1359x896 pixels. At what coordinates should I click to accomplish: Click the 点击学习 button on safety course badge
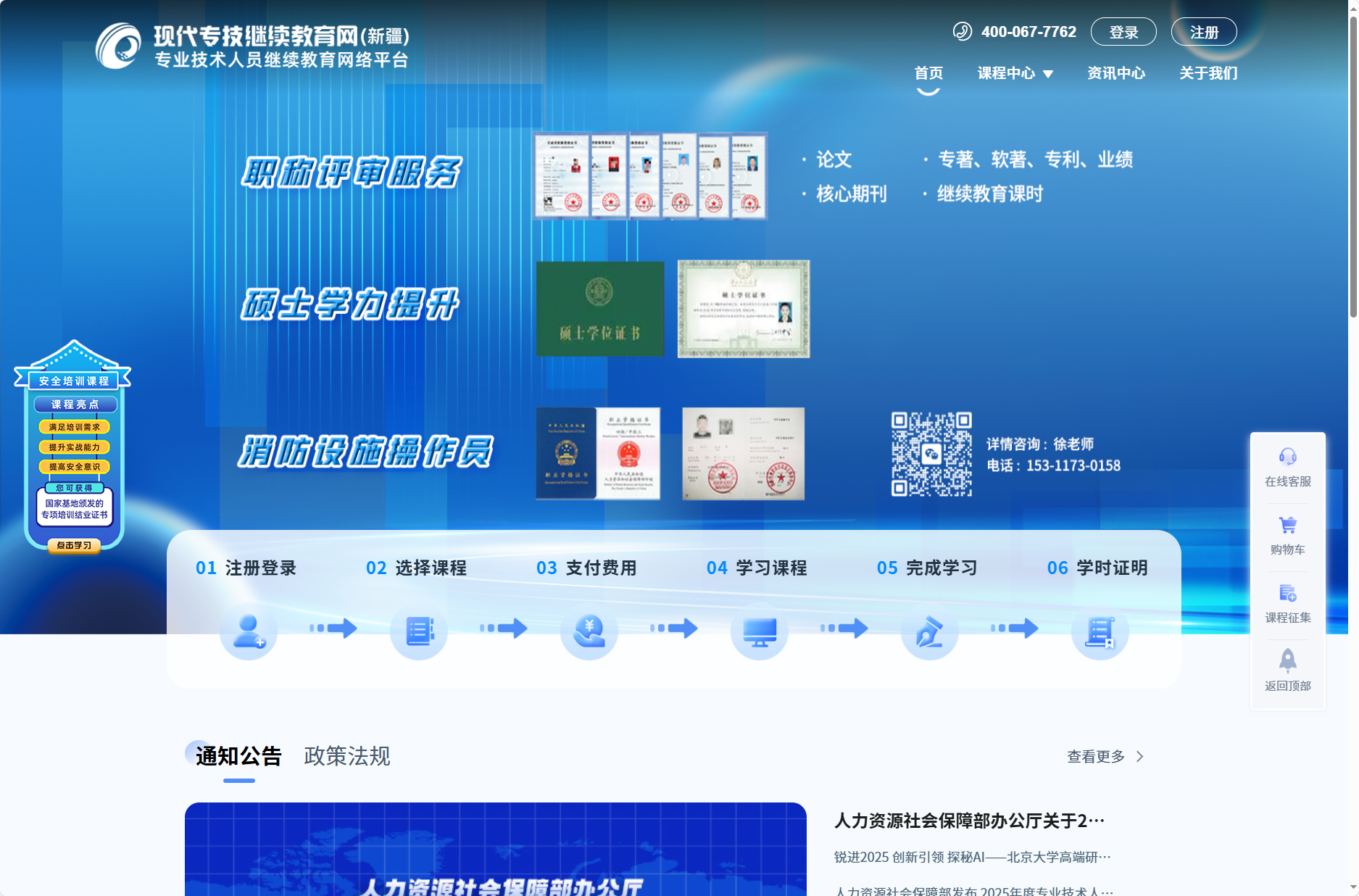(74, 545)
